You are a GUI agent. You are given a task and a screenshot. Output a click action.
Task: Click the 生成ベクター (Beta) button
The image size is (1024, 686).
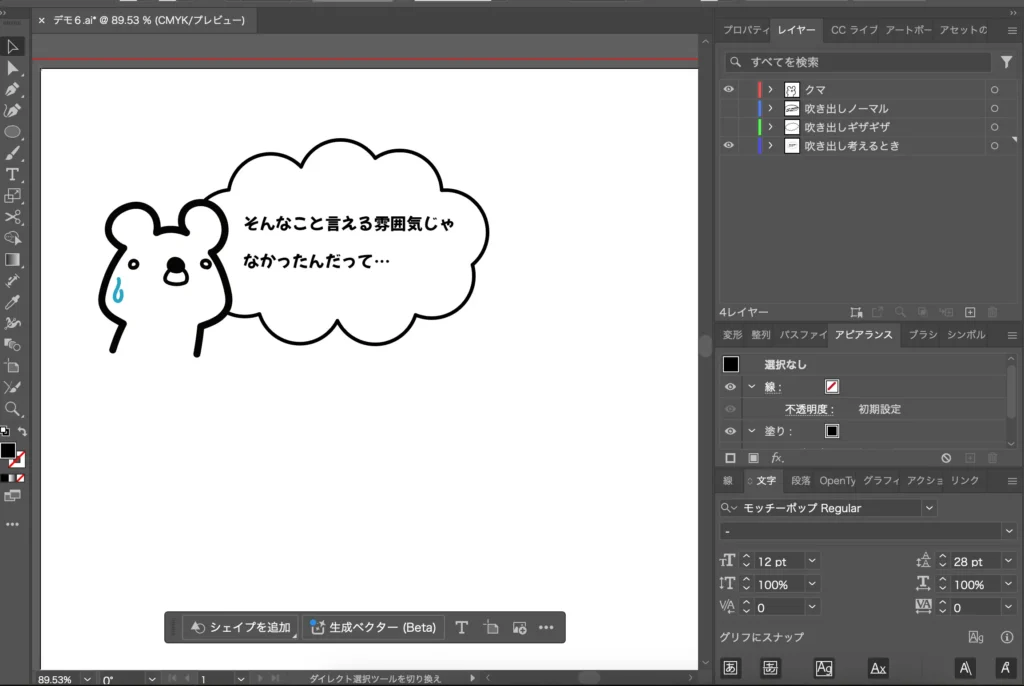click(x=375, y=627)
